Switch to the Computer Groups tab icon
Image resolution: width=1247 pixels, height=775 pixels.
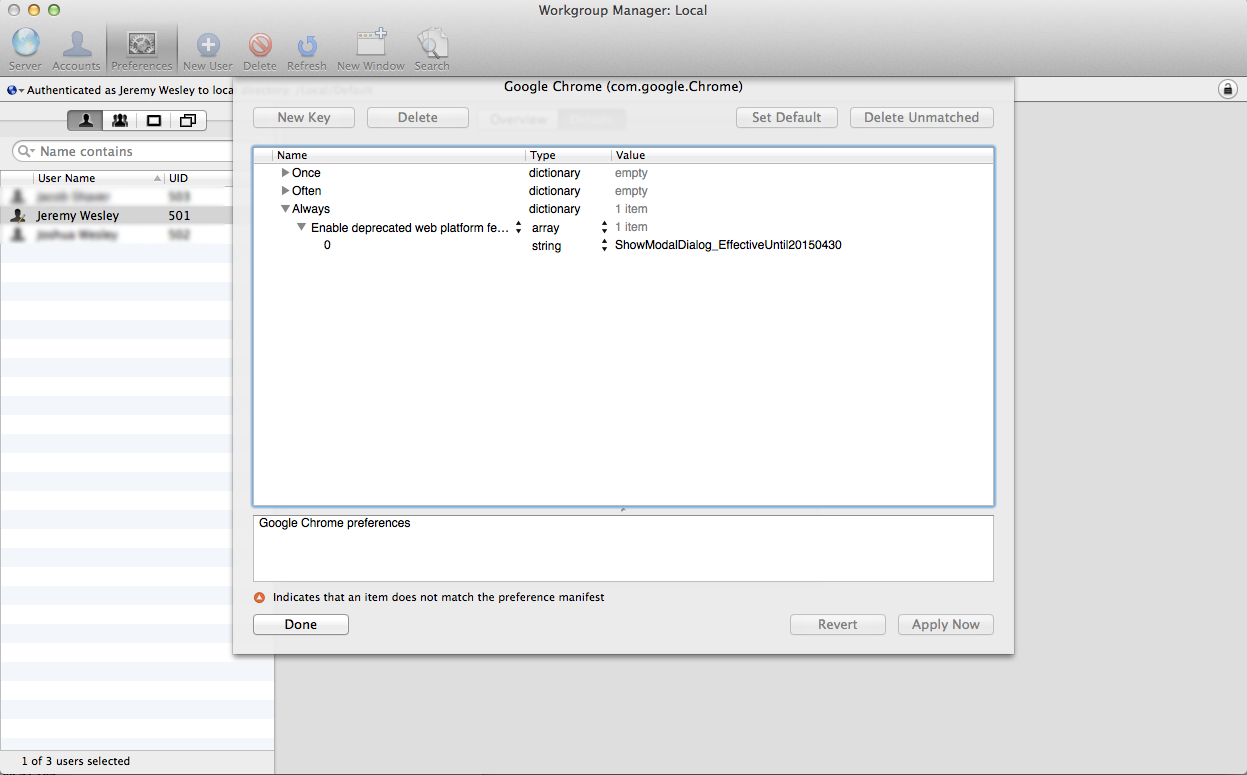point(188,120)
